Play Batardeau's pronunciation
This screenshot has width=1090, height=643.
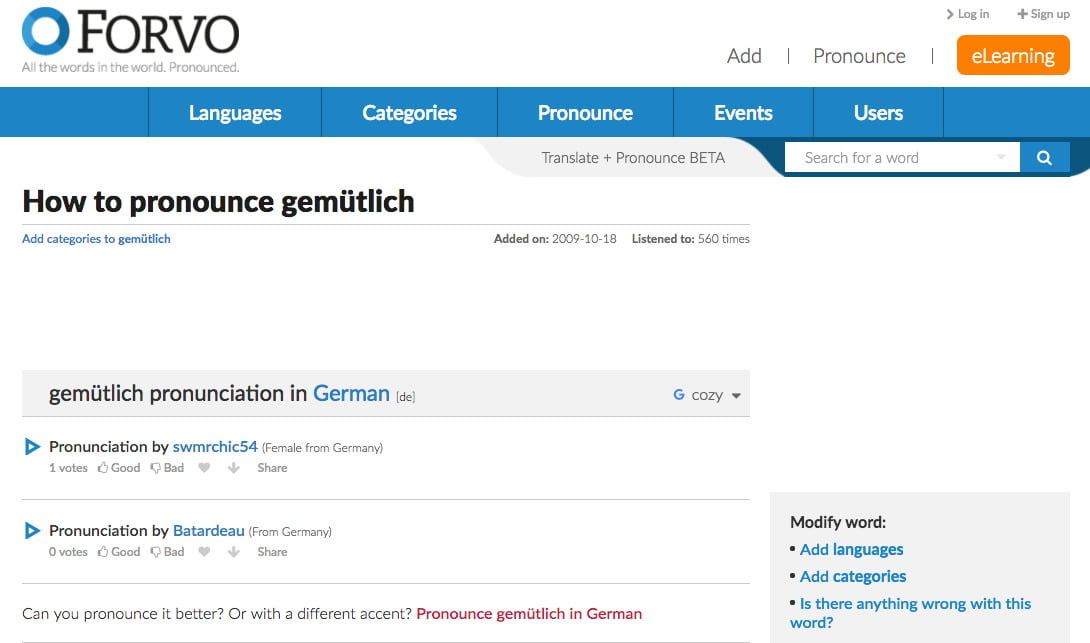[32, 530]
